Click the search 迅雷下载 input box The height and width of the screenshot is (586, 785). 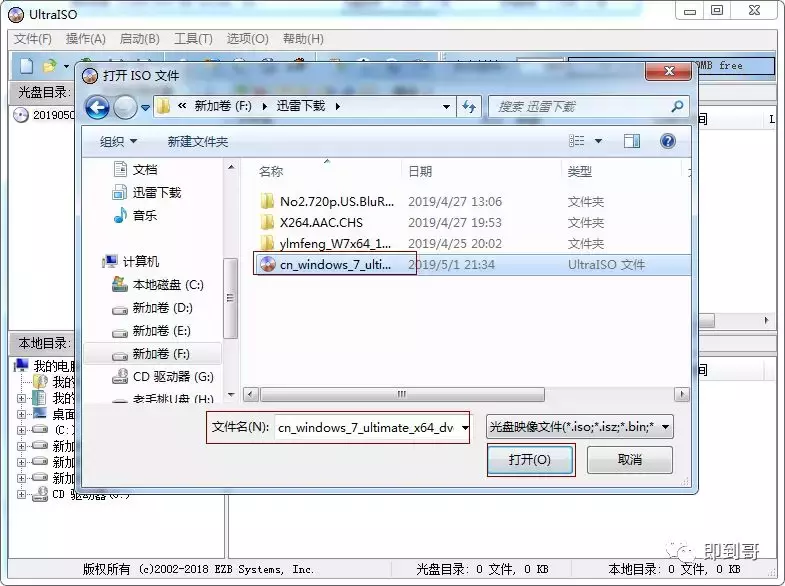coord(589,106)
